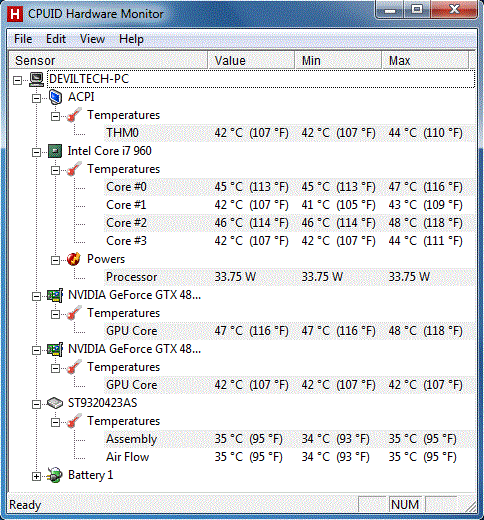Click the Powers flame icon
This screenshot has width=484, height=520.
74,259
